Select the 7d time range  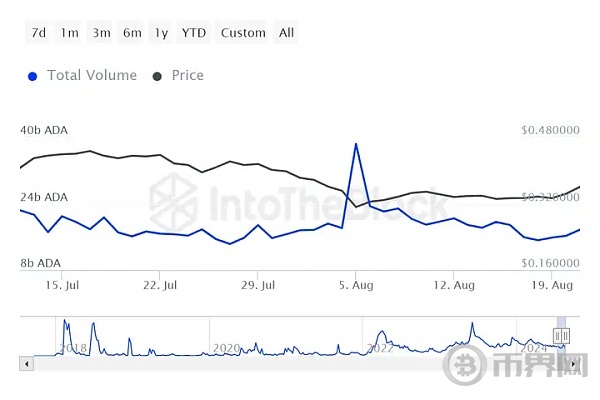(x=39, y=33)
